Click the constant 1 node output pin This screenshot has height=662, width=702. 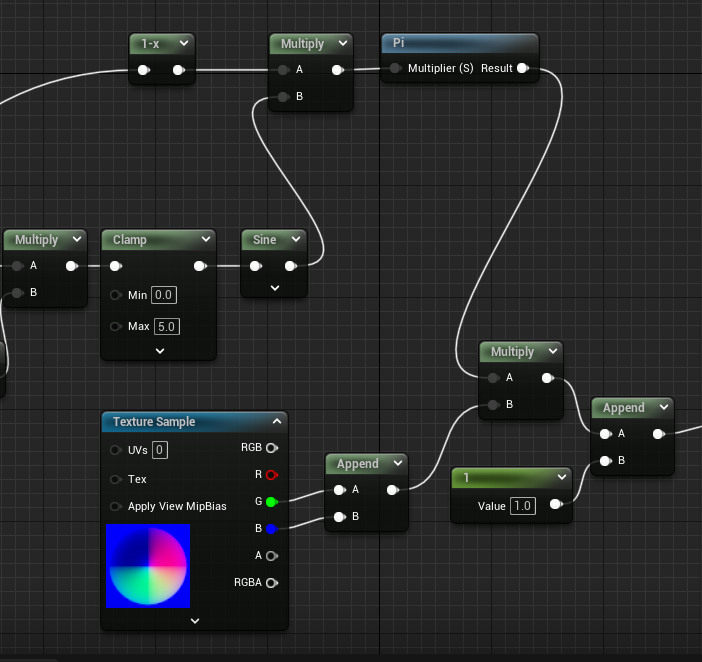click(556, 504)
